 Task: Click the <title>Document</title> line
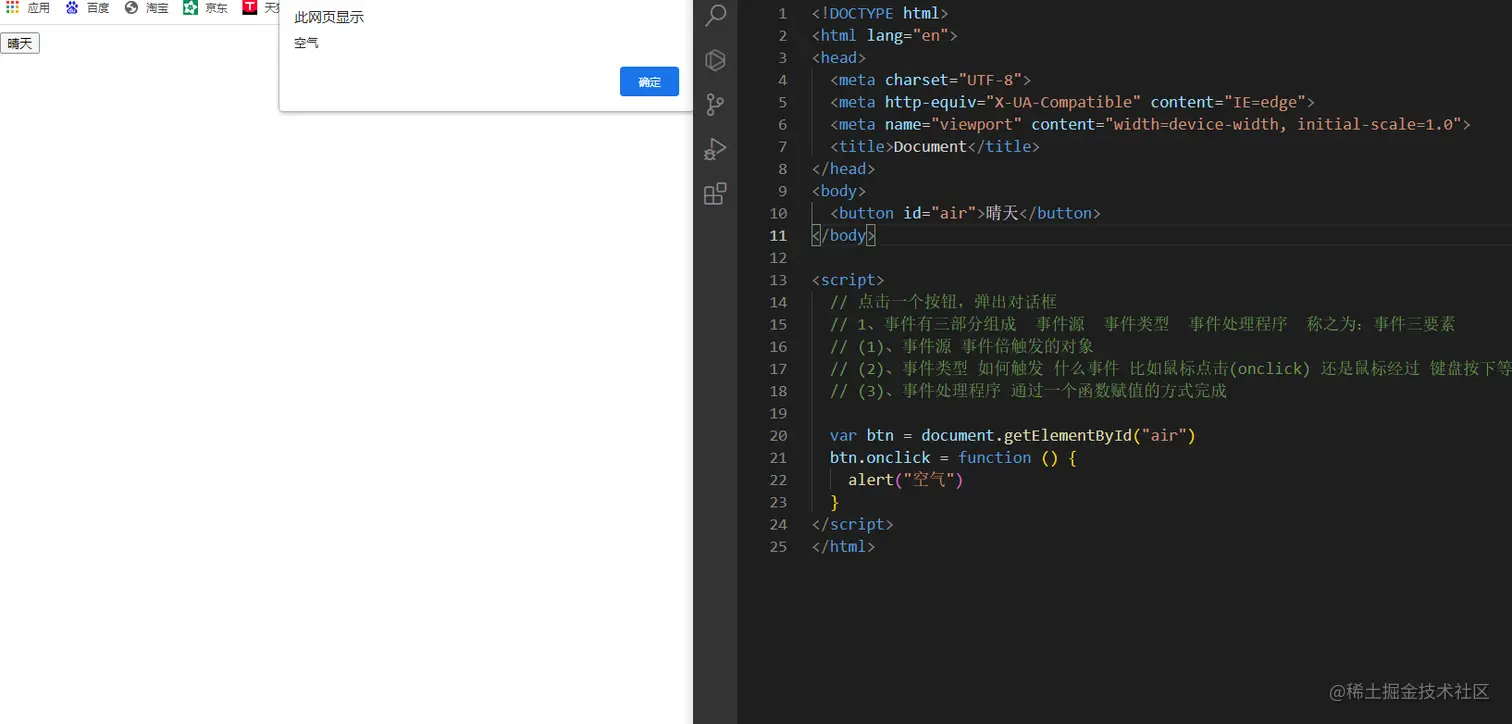pos(935,146)
